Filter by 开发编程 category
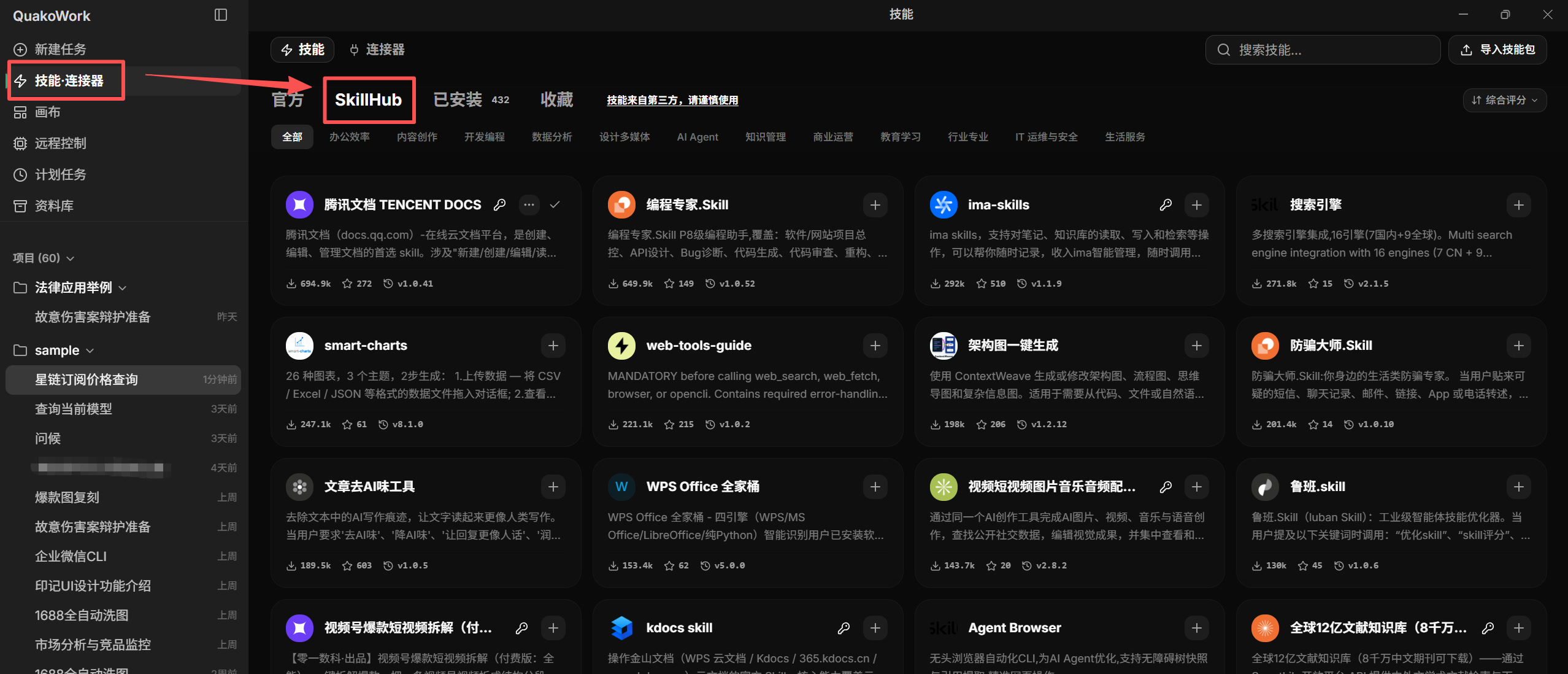 (x=485, y=138)
